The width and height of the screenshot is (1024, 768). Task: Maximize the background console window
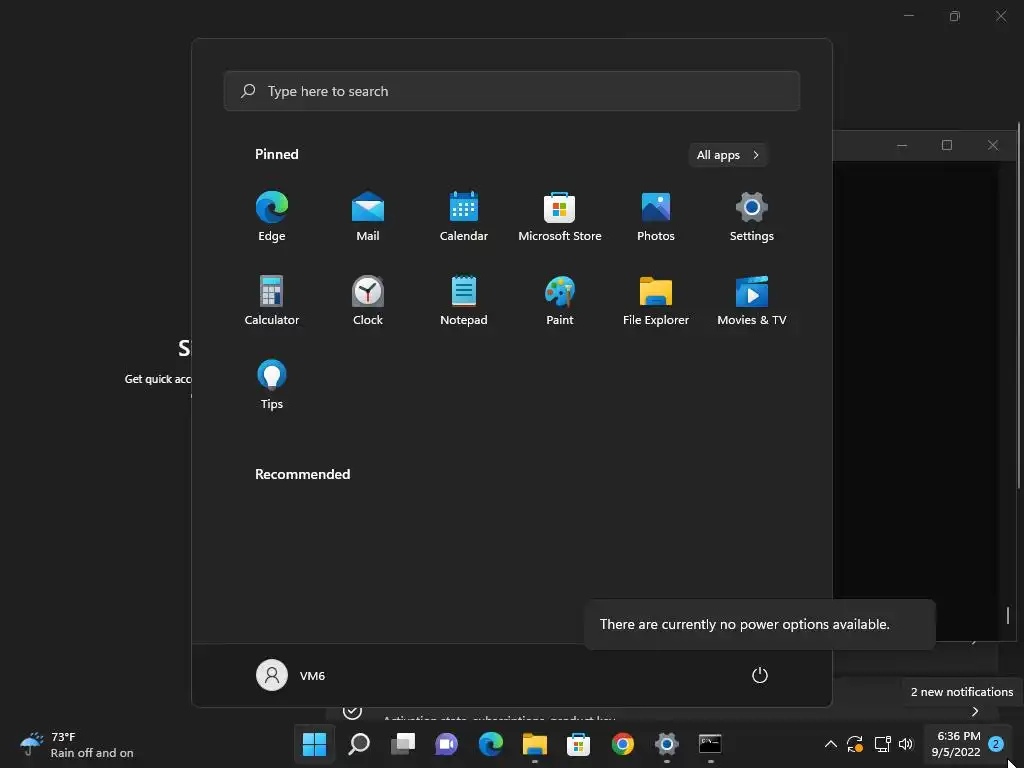coord(947,145)
